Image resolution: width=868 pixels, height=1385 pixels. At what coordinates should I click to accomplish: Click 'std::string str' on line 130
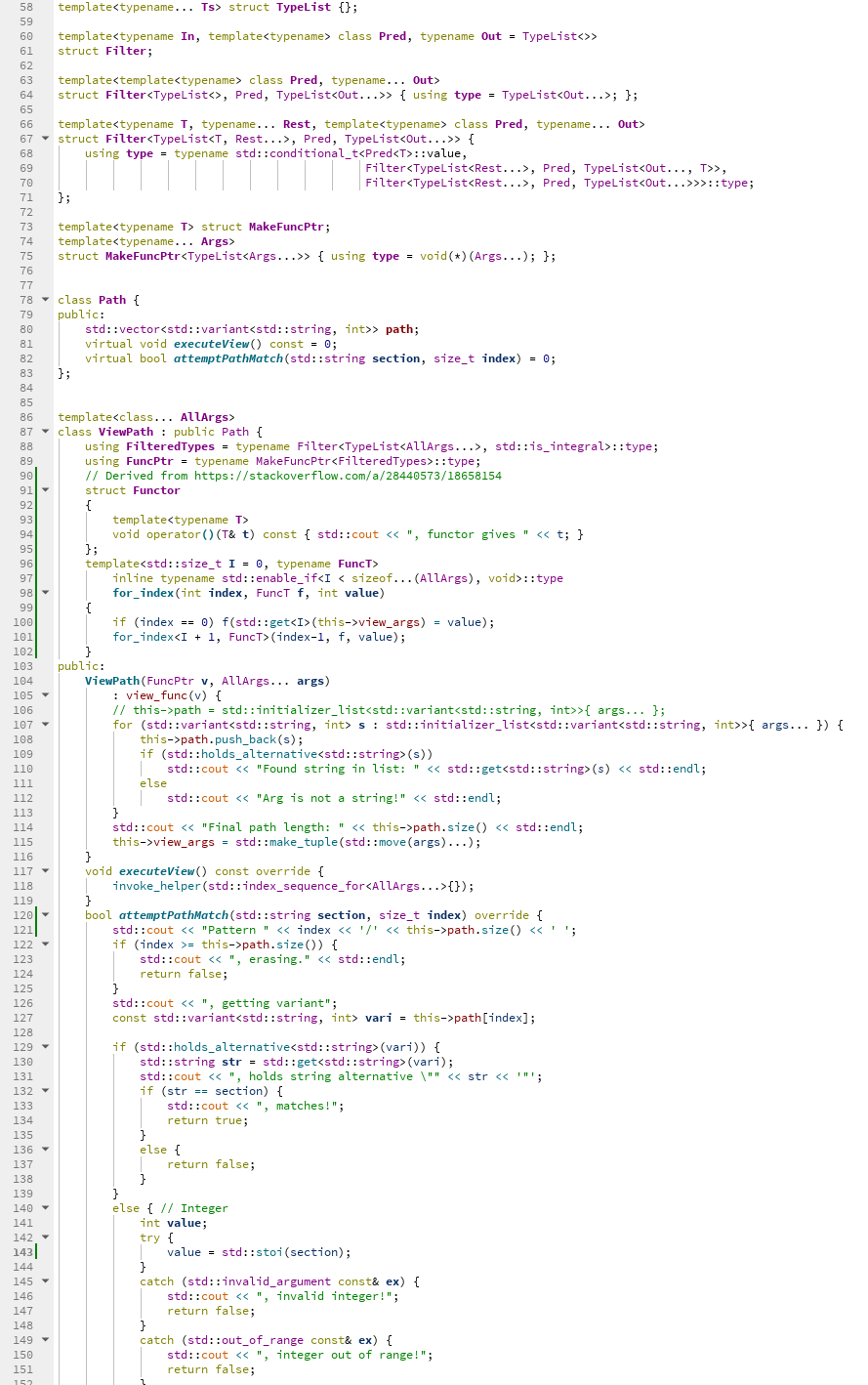190,1062
